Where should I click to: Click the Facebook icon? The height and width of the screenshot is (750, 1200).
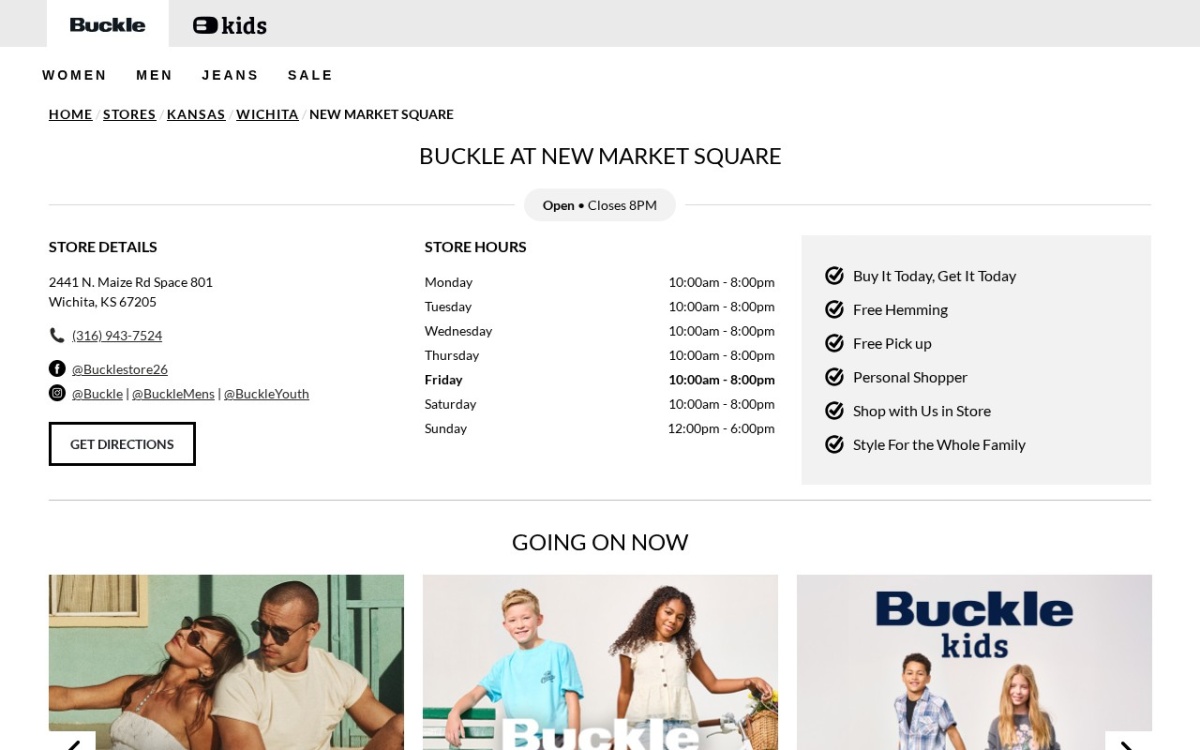(57, 368)
